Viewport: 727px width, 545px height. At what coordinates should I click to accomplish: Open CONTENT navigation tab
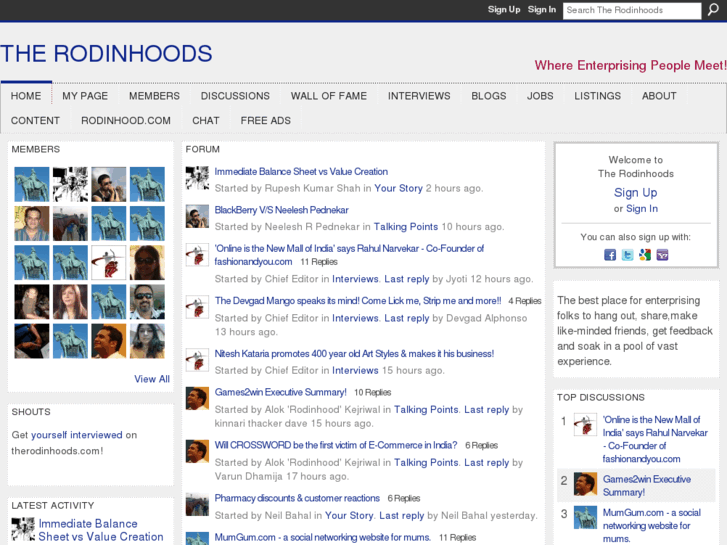click(35, 121)
